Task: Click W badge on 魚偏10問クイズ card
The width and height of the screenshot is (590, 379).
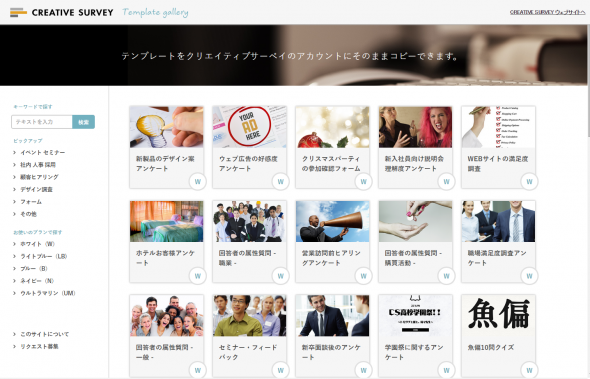Action: pyautogui.click(x=529, y=370)
